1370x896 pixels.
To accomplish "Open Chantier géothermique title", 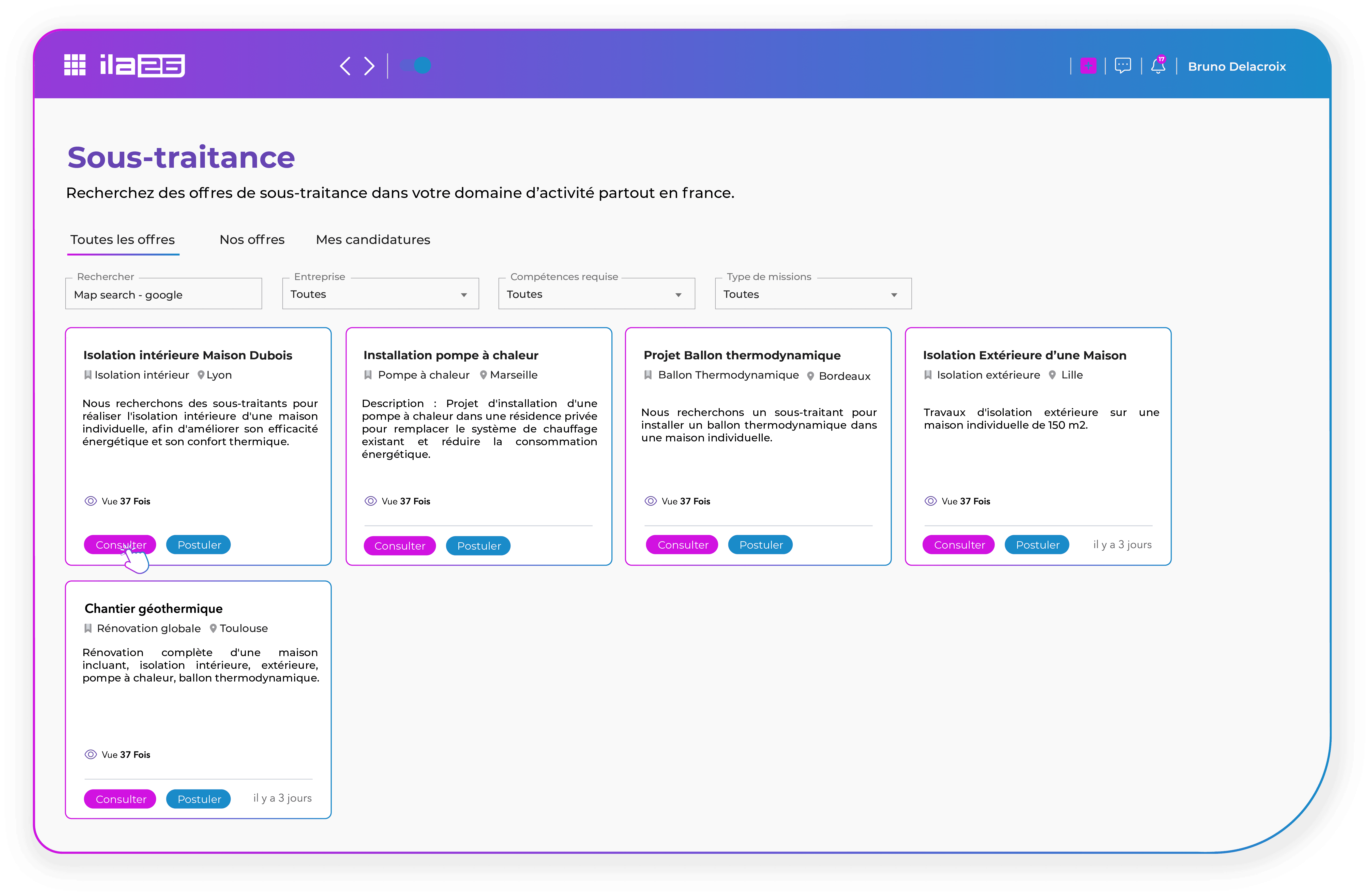I will tap(154, 608).
